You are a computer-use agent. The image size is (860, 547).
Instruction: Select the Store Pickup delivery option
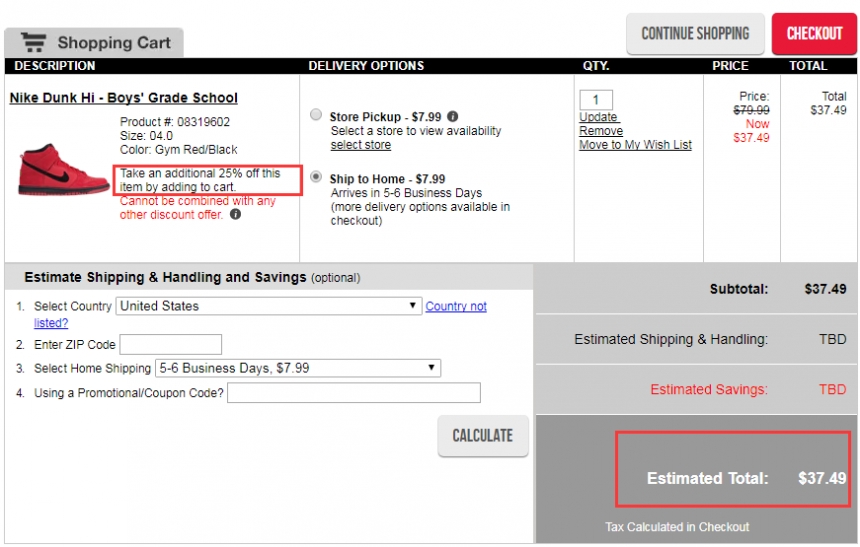(x=316, y=115)
